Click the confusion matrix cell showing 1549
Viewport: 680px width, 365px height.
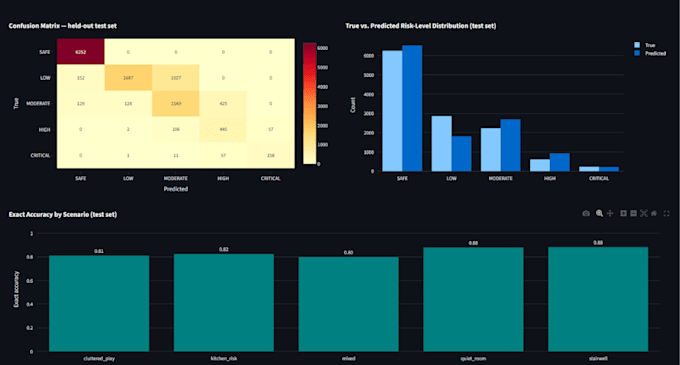point(176,104)
